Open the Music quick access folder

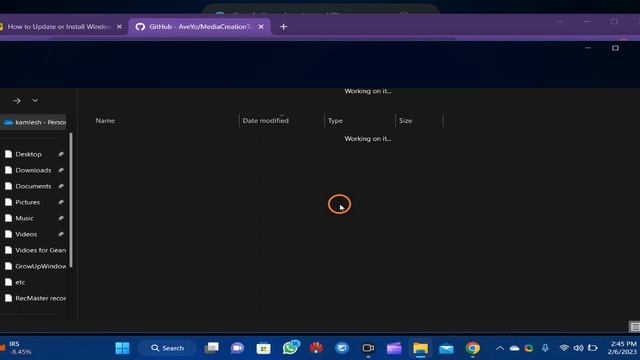24,218
